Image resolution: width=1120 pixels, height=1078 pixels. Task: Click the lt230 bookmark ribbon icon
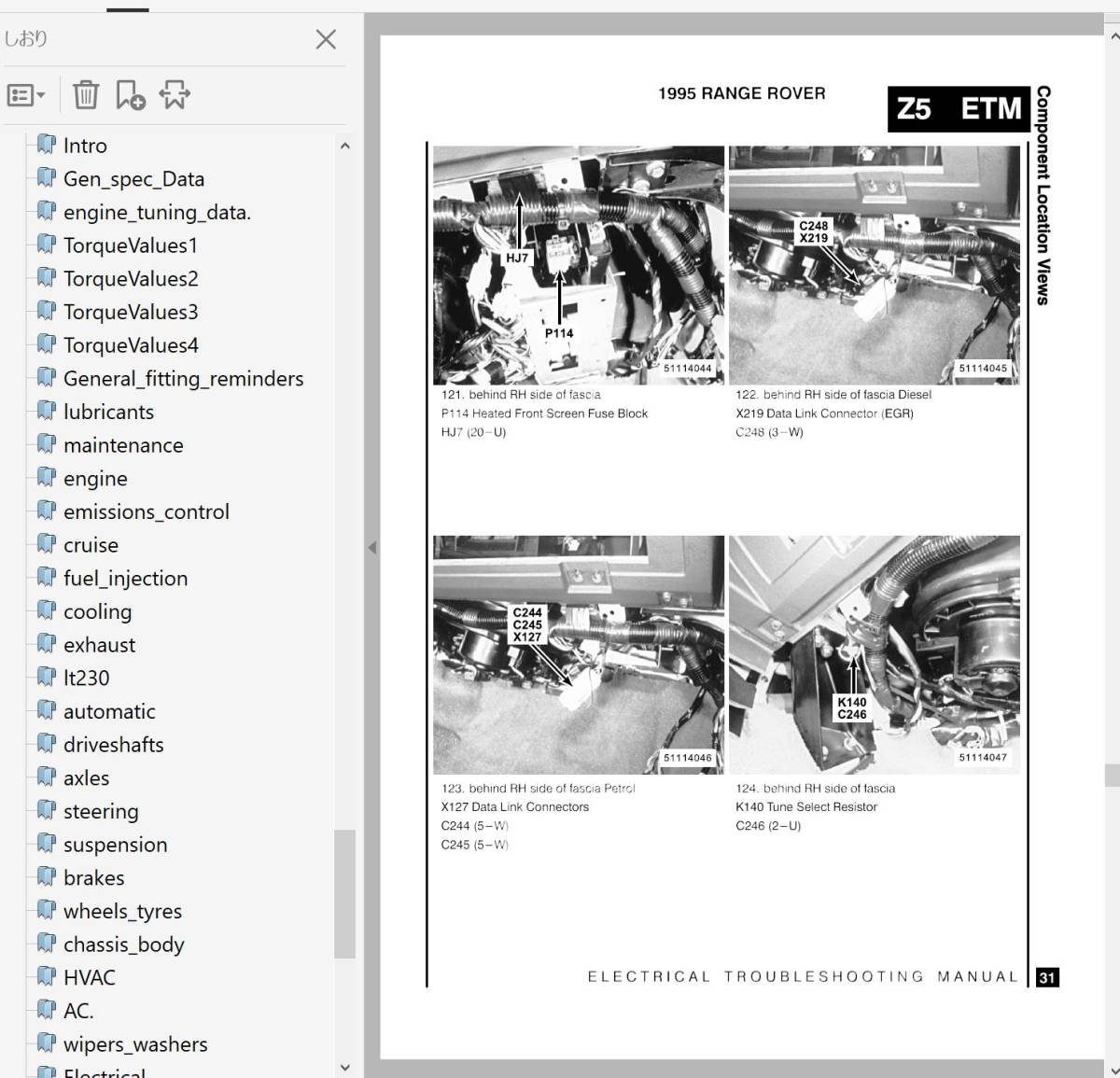[46, 678]
